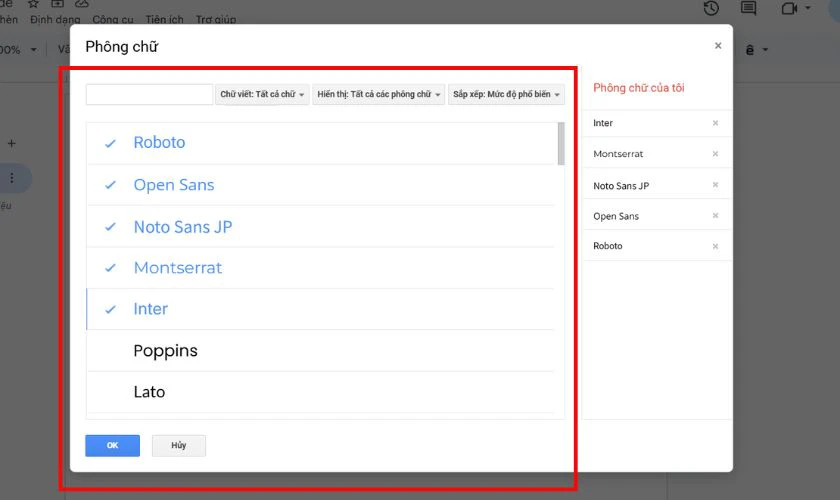Screen dimensions: 840x500
Task: Click the font search input field
Action: [149, 94]
